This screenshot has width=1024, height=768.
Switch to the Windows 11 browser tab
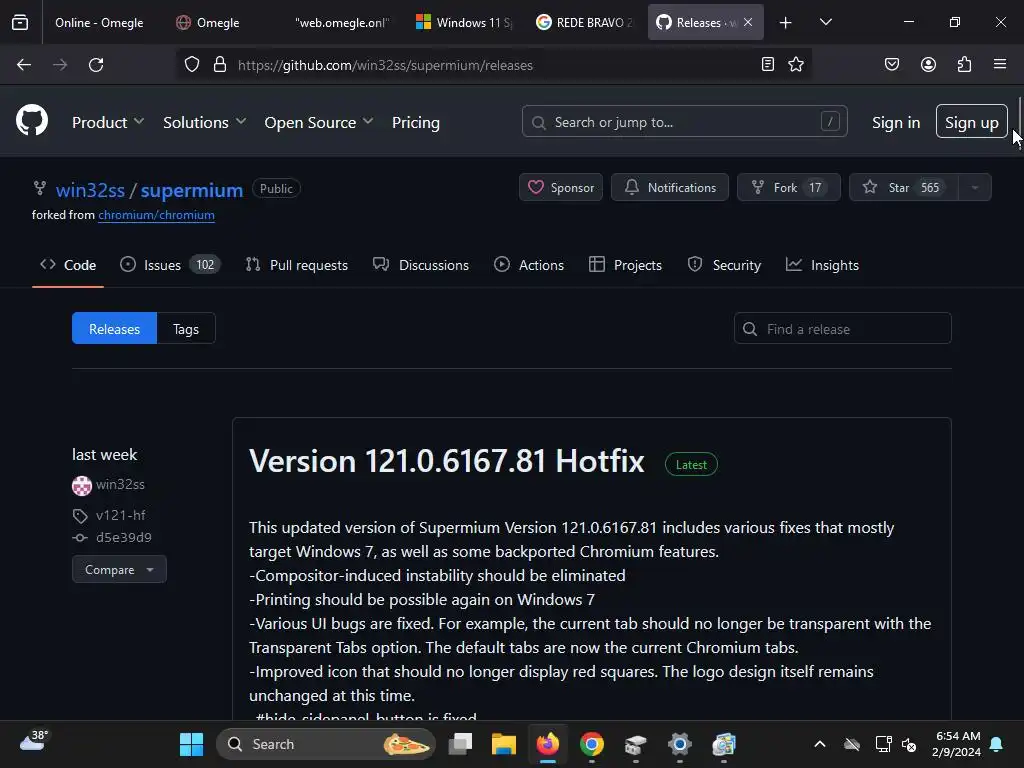tap(464, 23)
